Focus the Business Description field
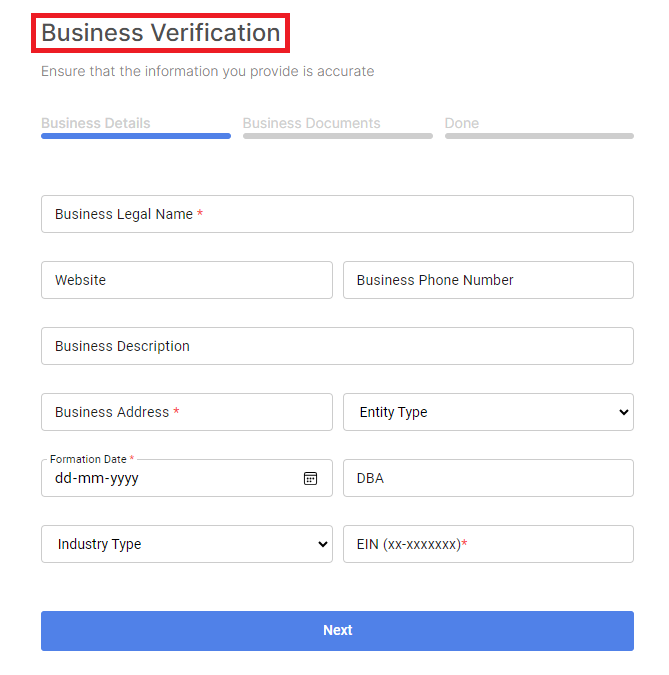The image size is (669, 675). coord(338,346)
